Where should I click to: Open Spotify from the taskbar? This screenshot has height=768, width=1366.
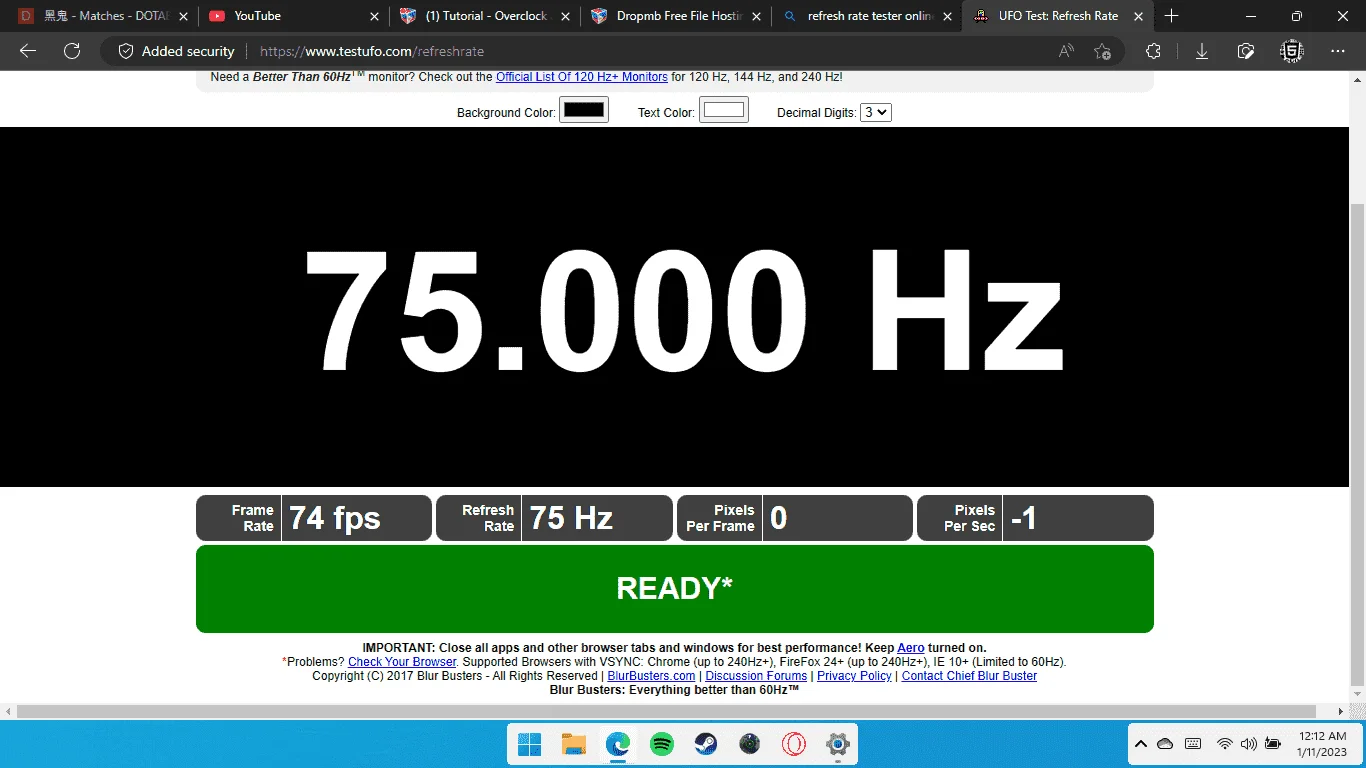pos(662,744)
